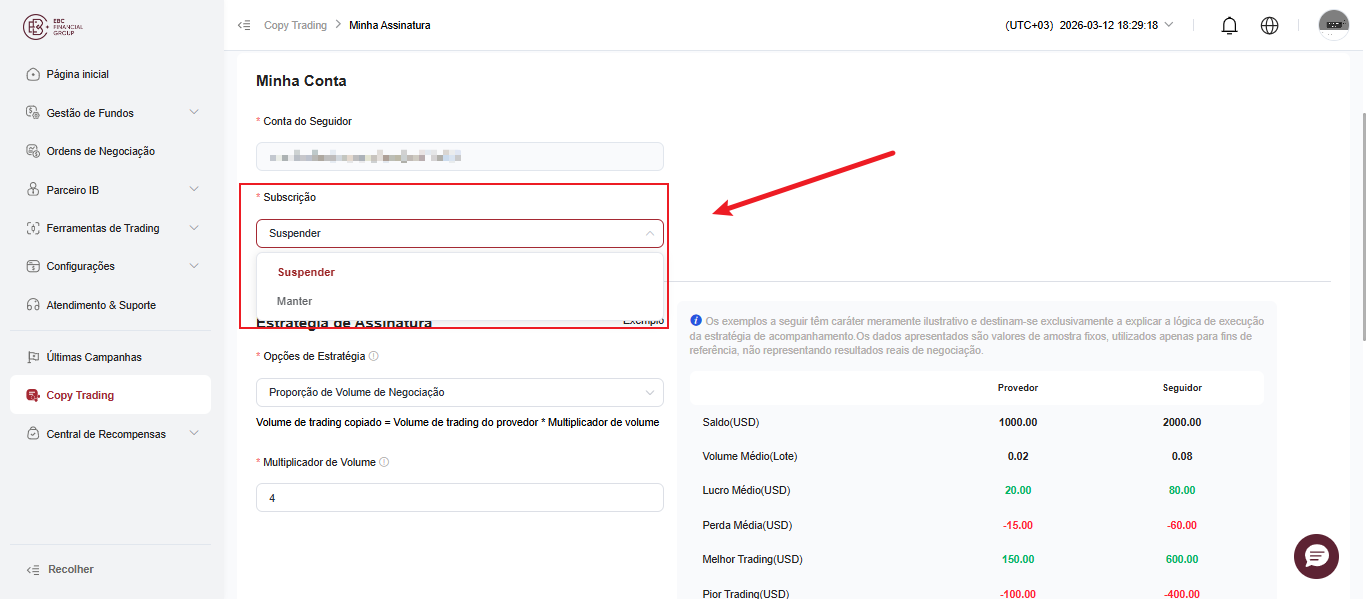Viewport: 1366px width, 599px height.
Task: Open notifications bell icon
Action: click(x=1230, y=26)
